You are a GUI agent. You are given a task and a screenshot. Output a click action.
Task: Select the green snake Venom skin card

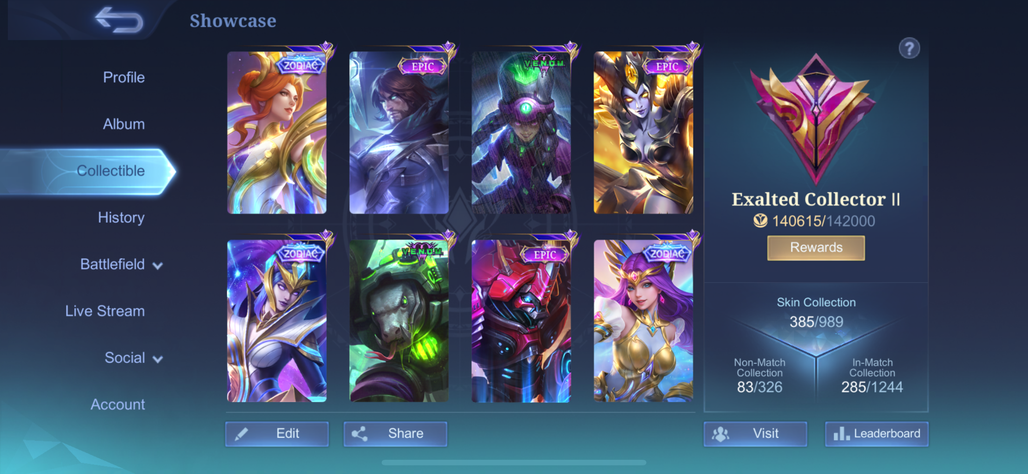pos(399,321)
